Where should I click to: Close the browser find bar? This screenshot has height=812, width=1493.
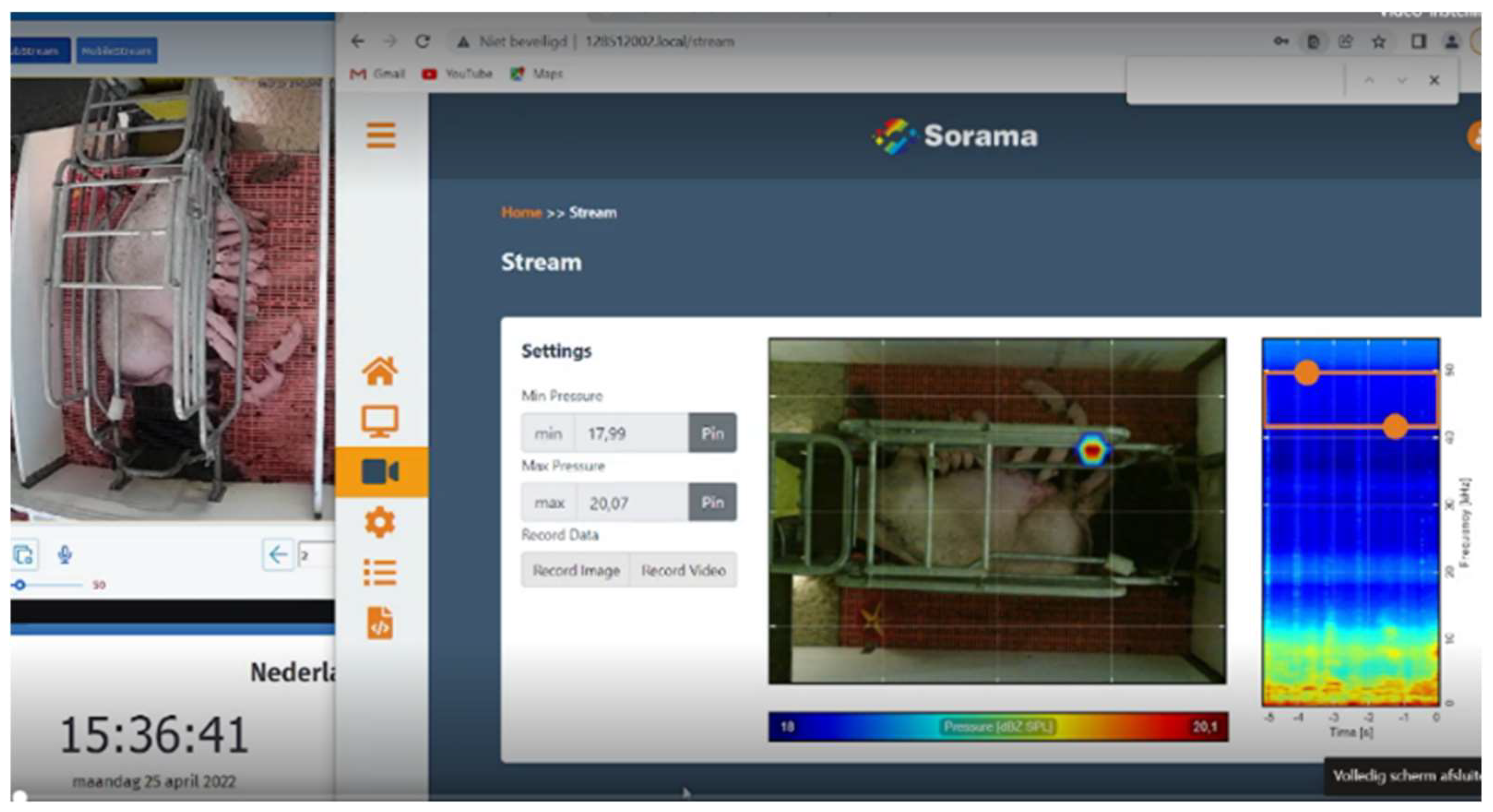[1434, 80]
